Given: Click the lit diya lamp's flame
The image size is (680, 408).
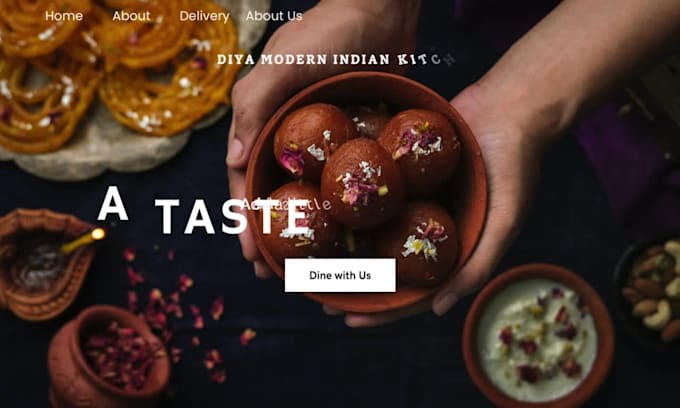Looking at the screenshot, I should coord(98,234).
